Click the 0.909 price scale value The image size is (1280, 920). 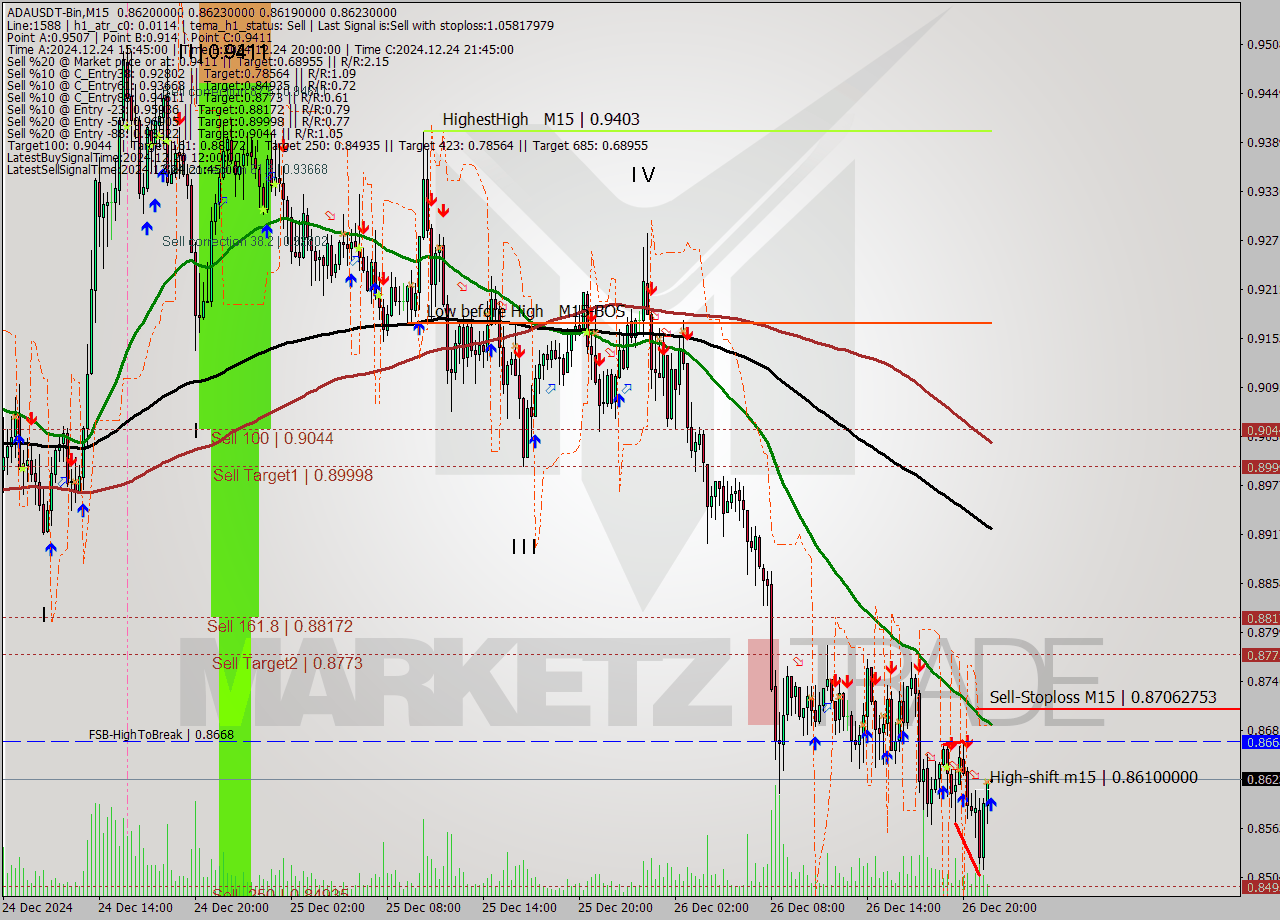point(1261,388)
